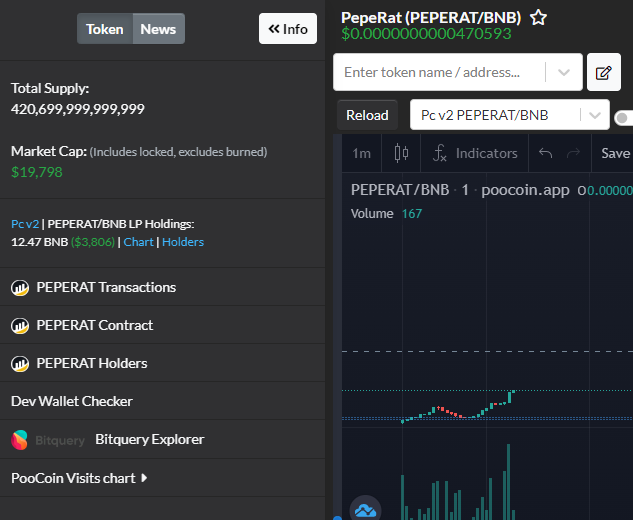Click the BscScan icon for PEPERAT Contract
Image resolution: width=633 pixels, height=520 pixels.
click(x=20, y=326)
